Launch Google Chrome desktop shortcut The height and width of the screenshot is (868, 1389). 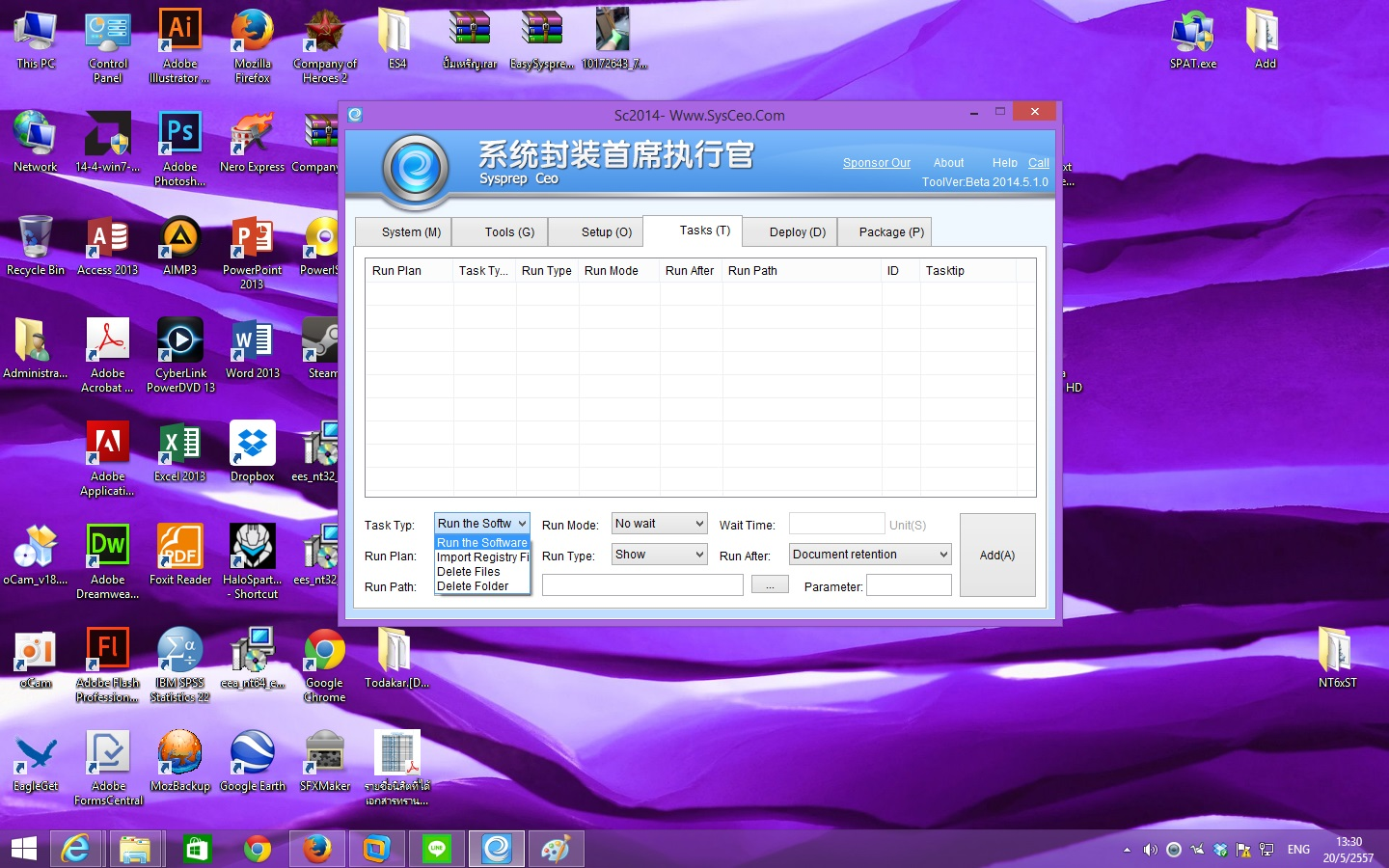324,665
